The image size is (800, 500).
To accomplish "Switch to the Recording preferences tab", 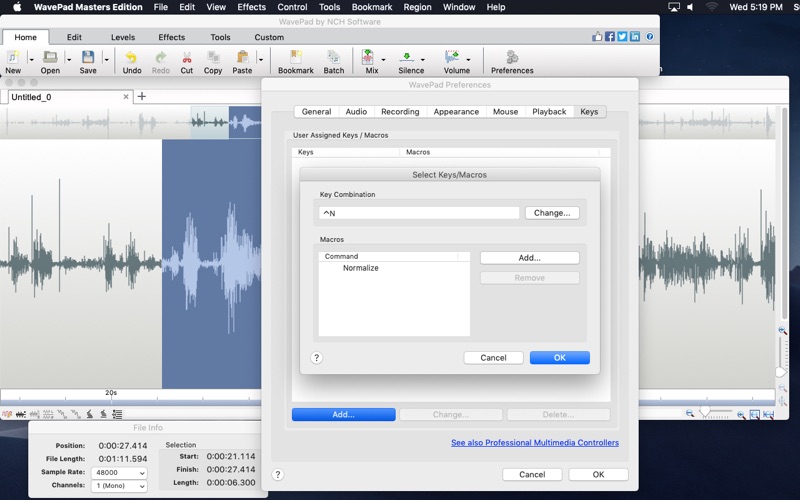I will pyautogui.click(x=400, y=112).
